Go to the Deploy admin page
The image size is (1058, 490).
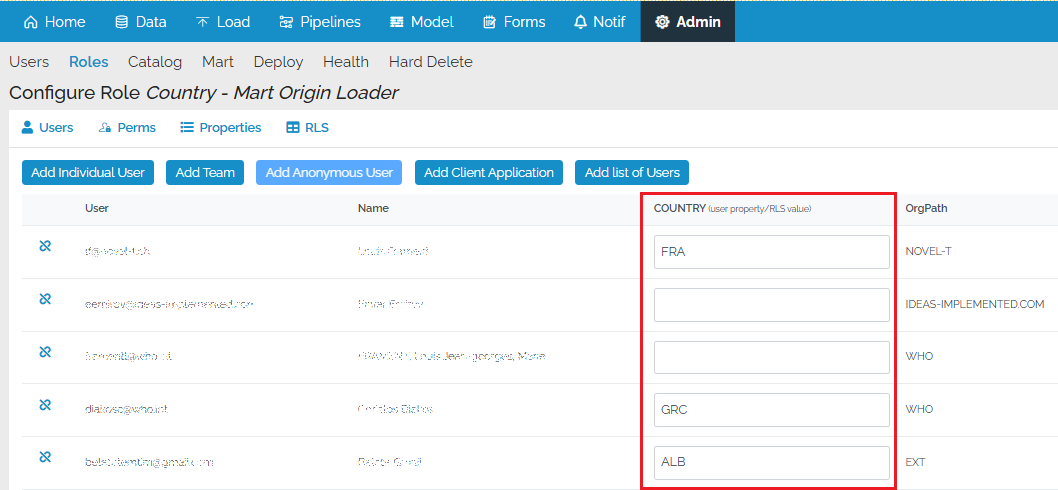pyautogui.click(x=278, y=62)
